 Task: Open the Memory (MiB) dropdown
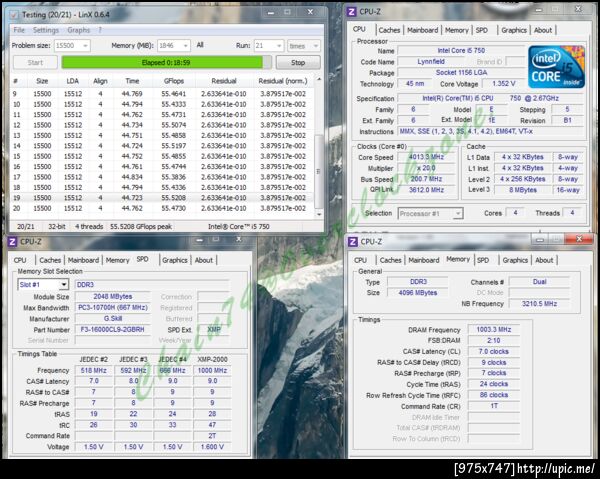pos(174,46)
